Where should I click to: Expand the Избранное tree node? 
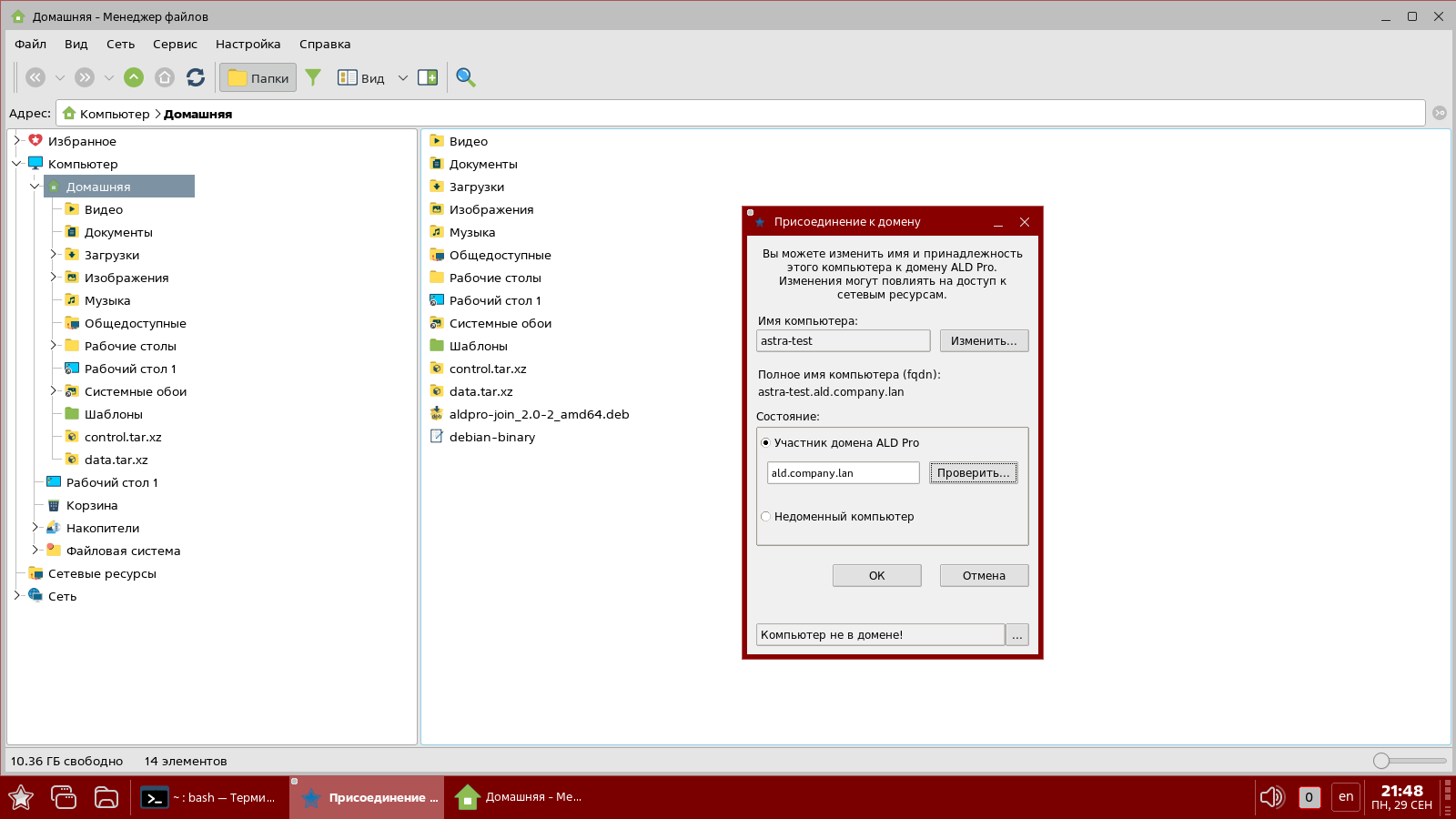coord(16,141)
